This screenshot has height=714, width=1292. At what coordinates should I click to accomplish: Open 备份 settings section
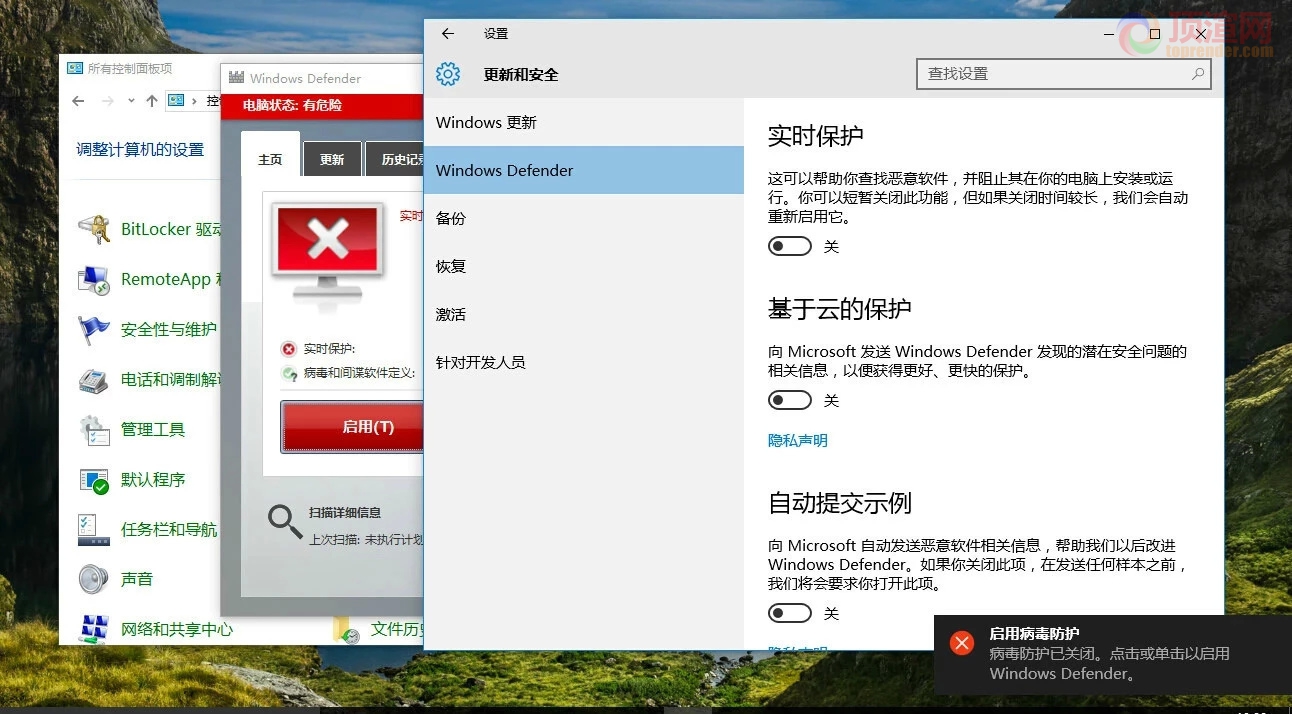point(584,218)
